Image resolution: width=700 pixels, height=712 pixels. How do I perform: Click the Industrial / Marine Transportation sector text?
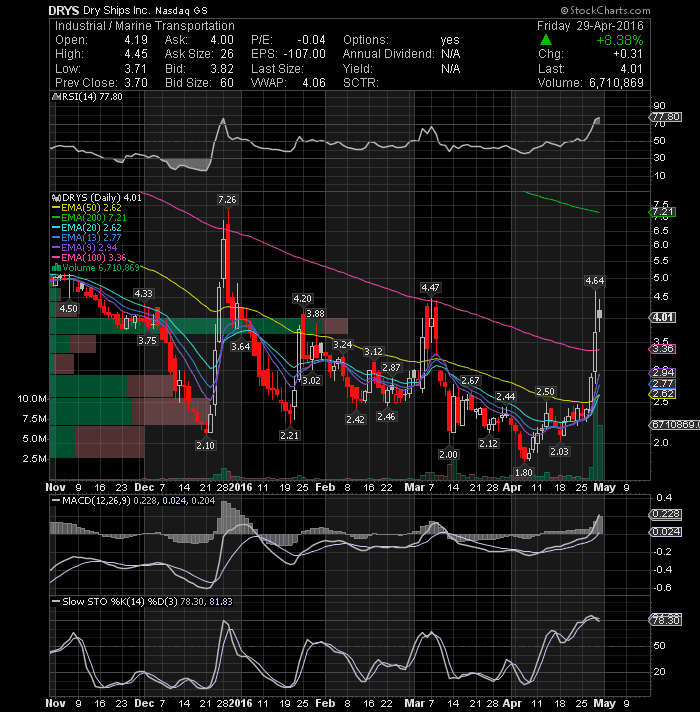145,26
